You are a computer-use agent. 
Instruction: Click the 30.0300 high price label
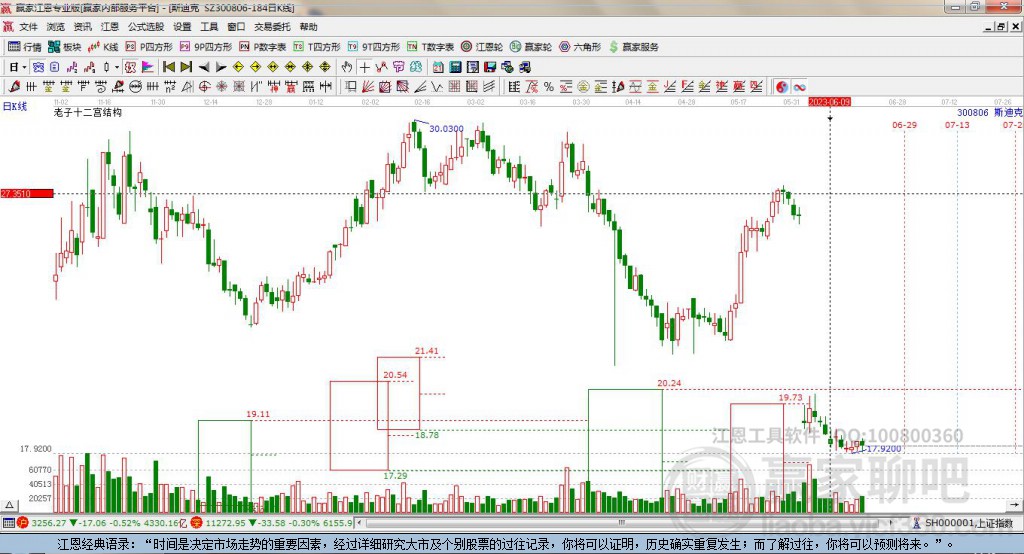click(446, 129)
